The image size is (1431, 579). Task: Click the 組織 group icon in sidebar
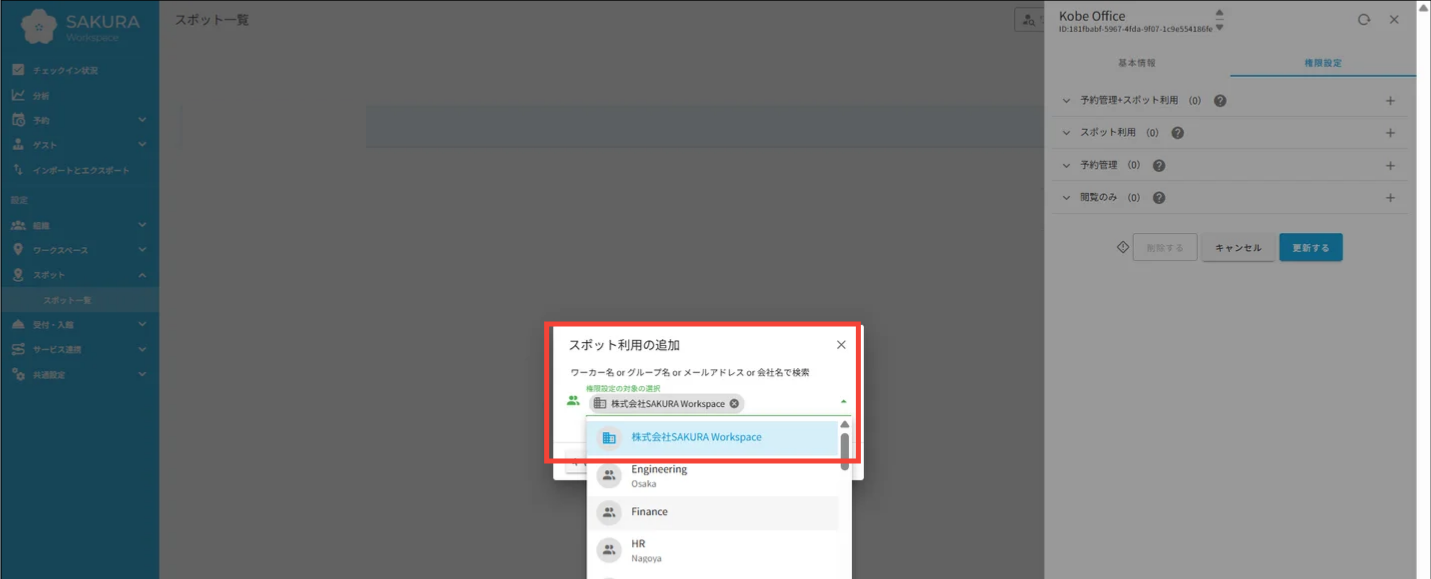coord(18,225)
